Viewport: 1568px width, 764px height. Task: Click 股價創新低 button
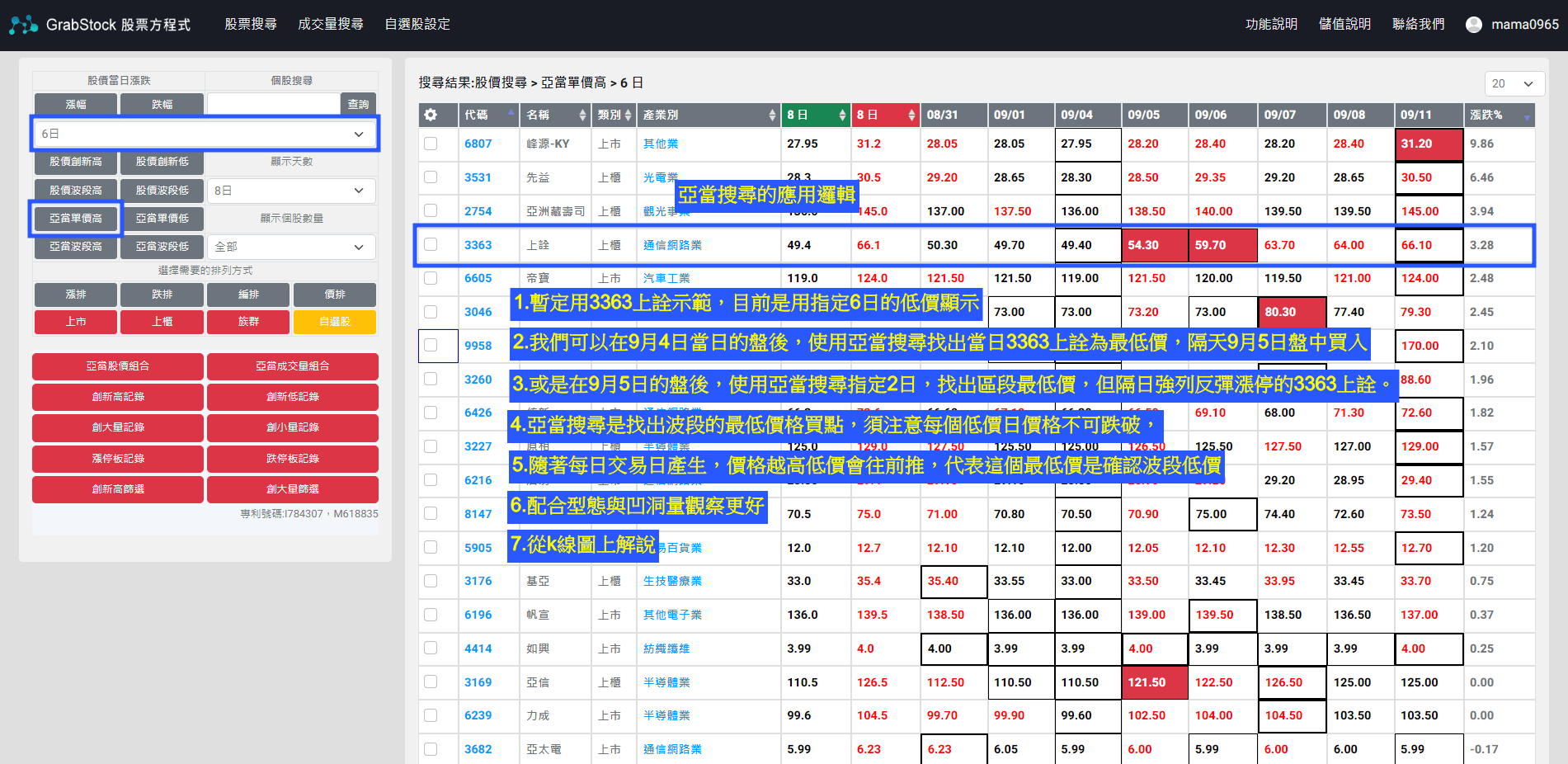pos(162,162)
